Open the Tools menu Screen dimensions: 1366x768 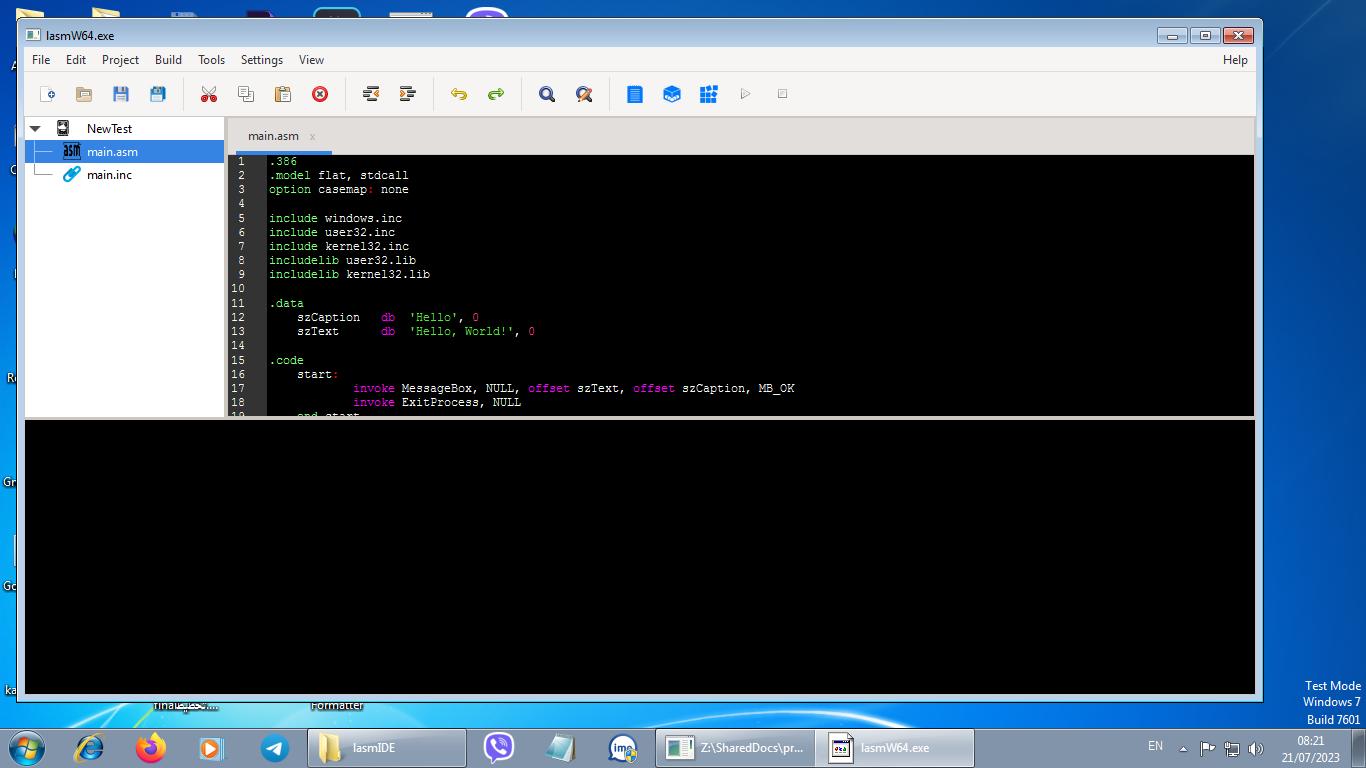pos(211,60)
